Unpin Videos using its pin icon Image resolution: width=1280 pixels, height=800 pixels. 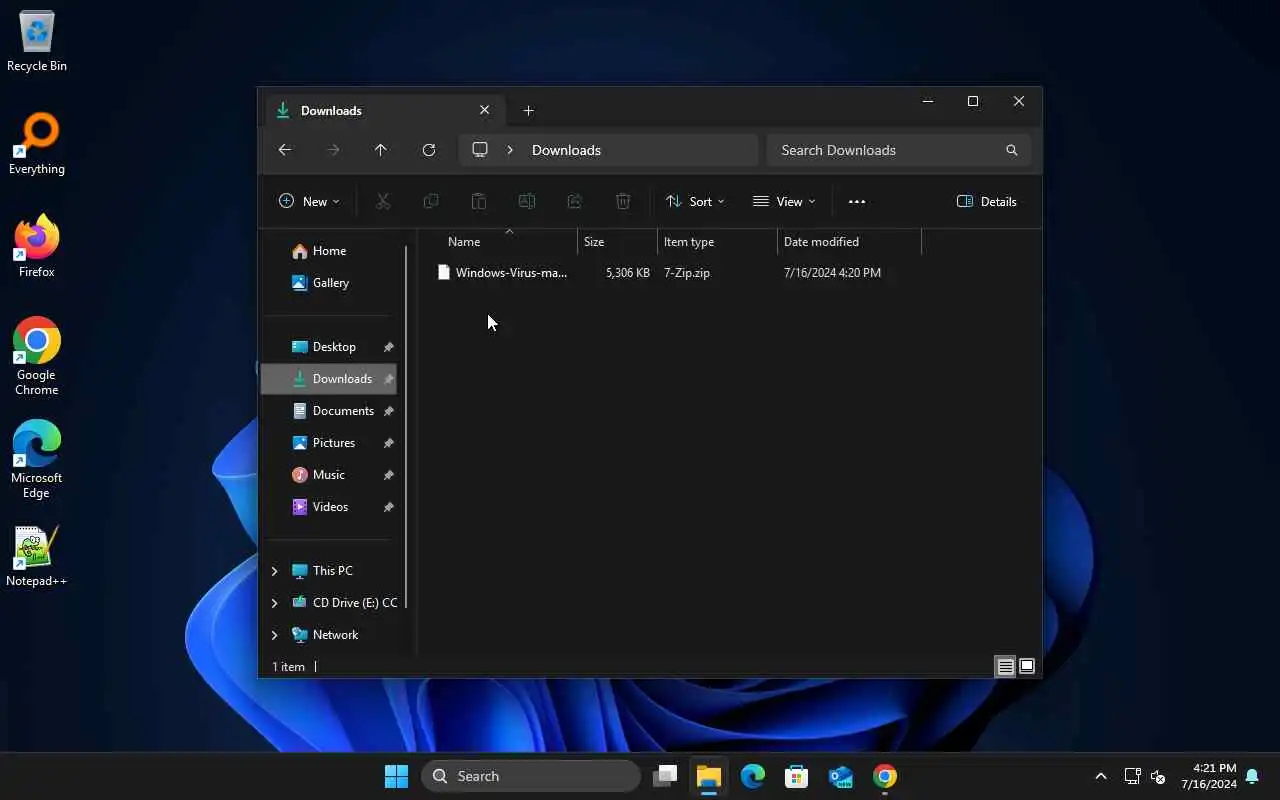pos(388,507)
